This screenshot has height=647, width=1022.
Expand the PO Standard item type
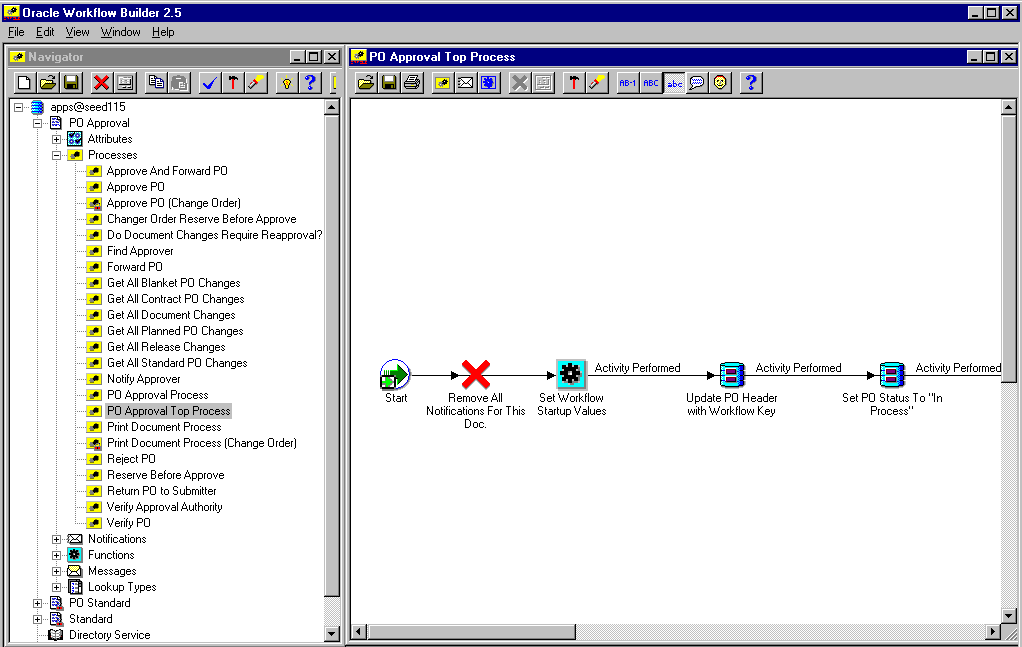(38, 603)
